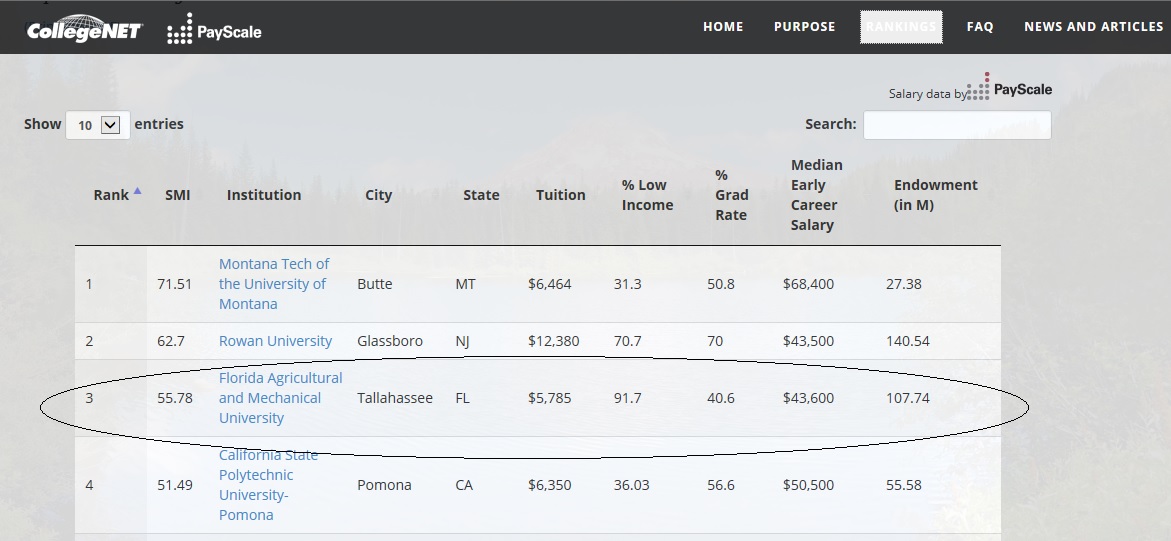1171x541 pixels.
Task: Open the Show entries dropdown
Action: pyautogui.click(x=98, y=125)
